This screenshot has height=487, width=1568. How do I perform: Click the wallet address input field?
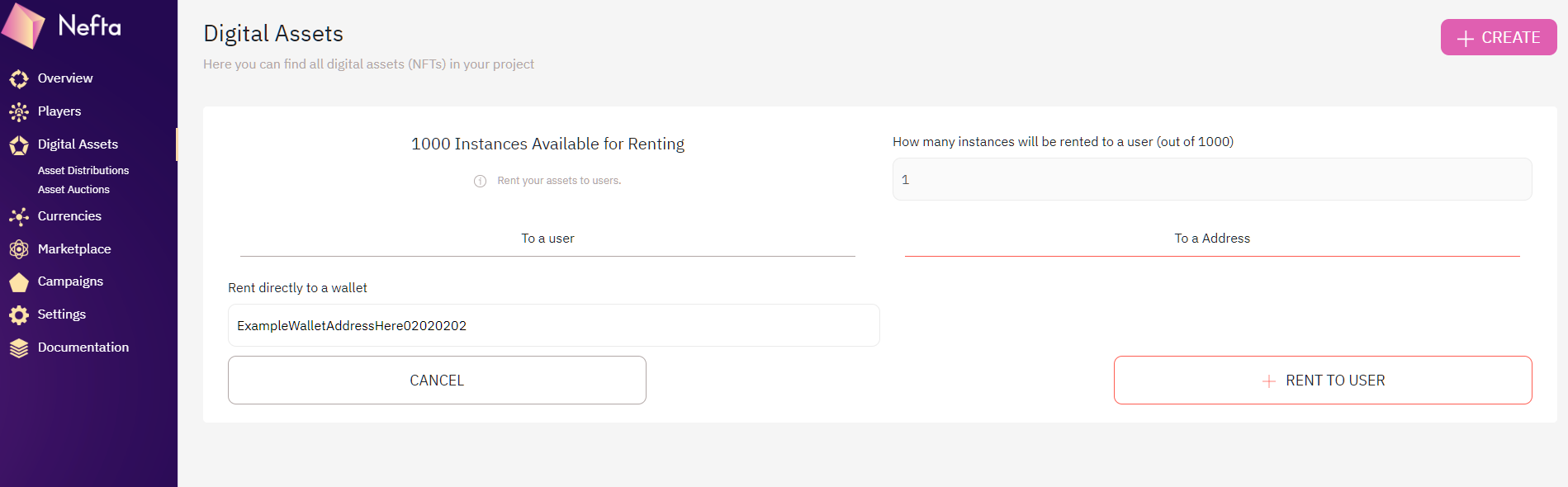[x=553, y=326]
